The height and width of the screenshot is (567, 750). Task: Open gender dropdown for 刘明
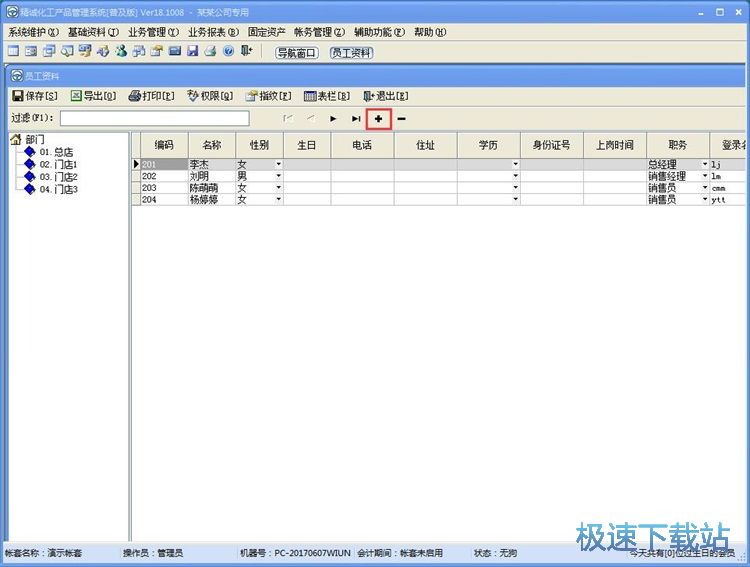pyautogui.click(x=278, y=176)
